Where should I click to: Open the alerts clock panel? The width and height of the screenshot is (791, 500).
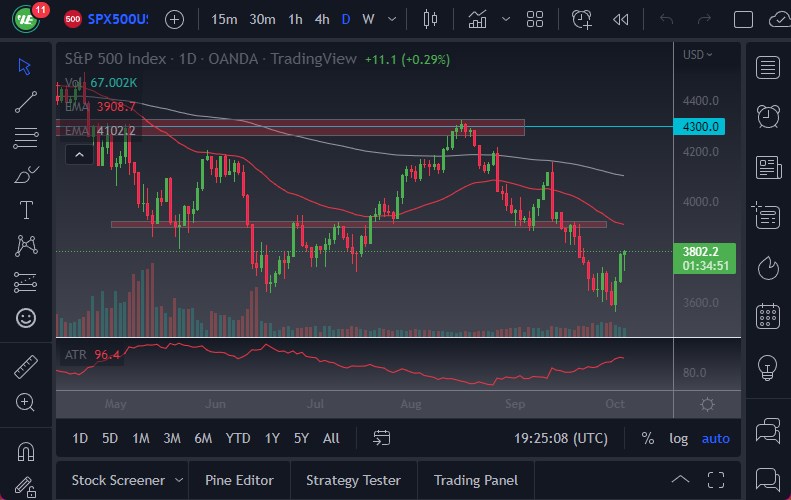pyautogui.click(x=768, y=116)
